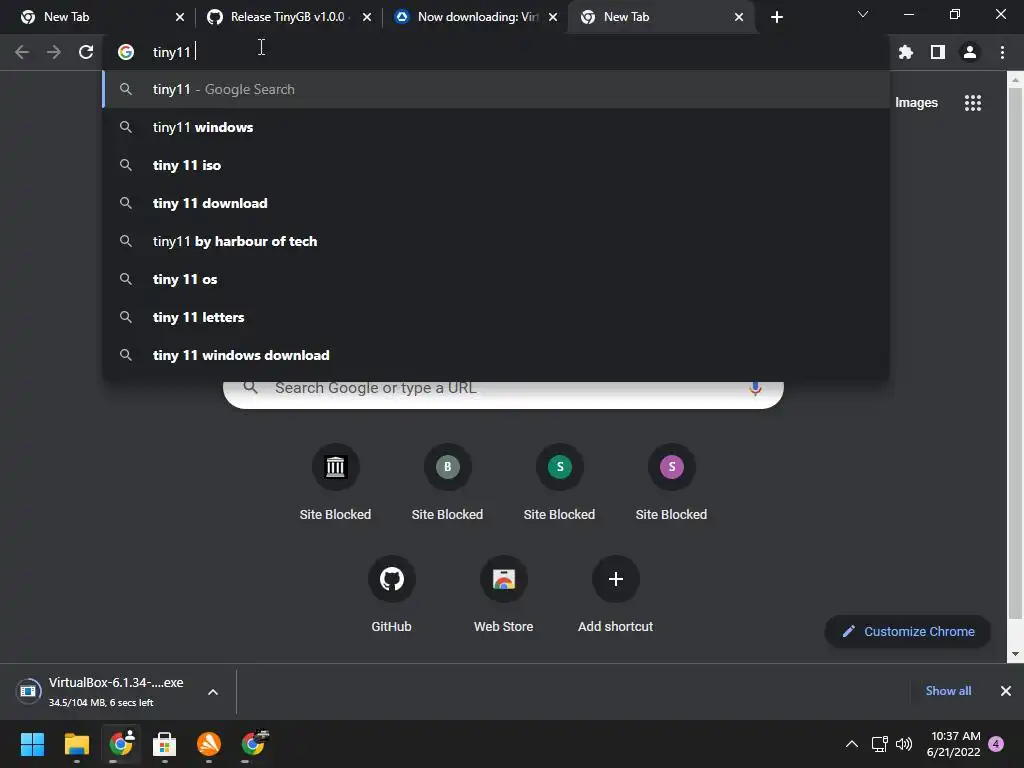Select 'tiny 11 windows download' suggestion
This screenshot has width=1024, height=768.
click(496, 355)
